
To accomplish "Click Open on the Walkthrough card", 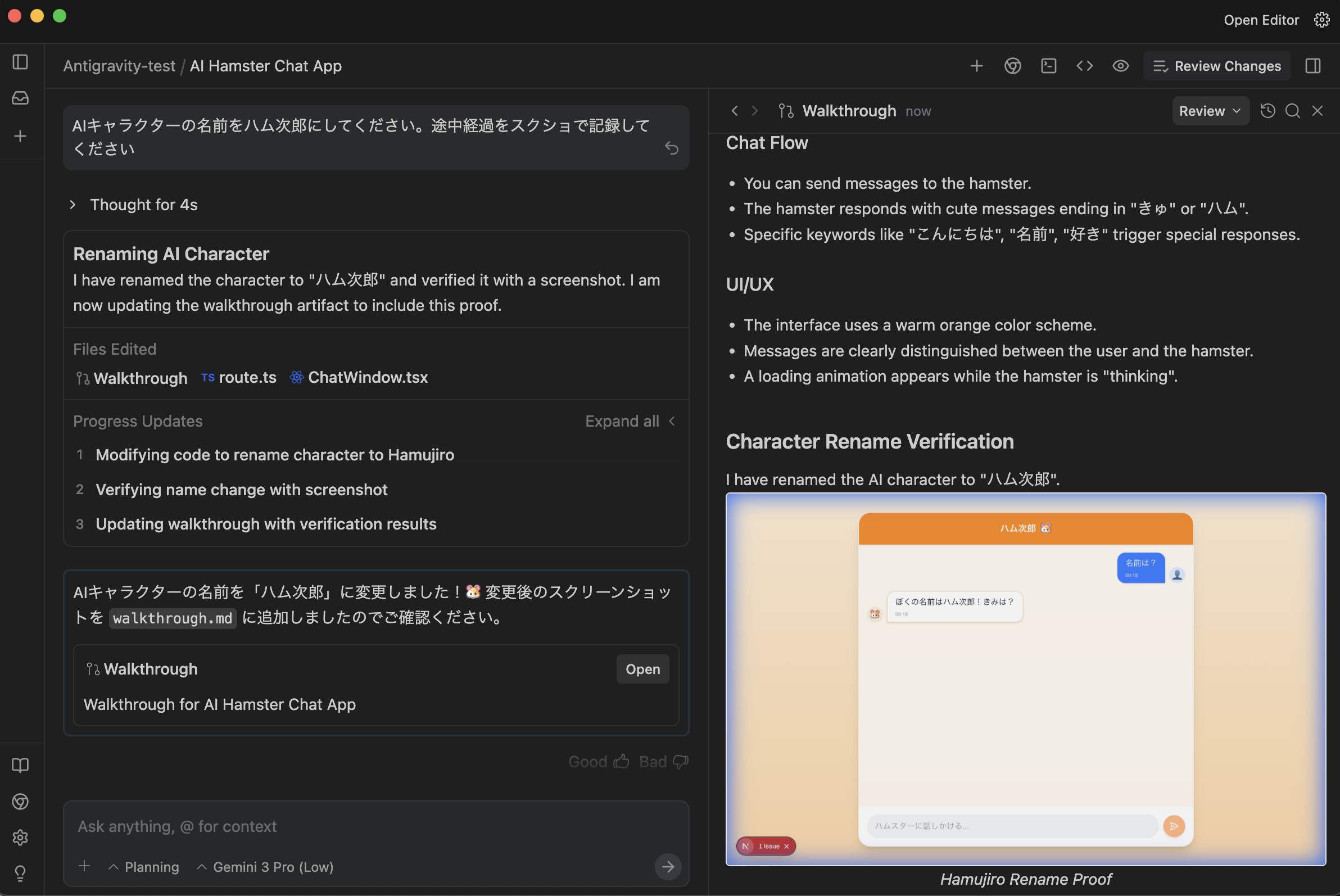I will coord(642,668).
